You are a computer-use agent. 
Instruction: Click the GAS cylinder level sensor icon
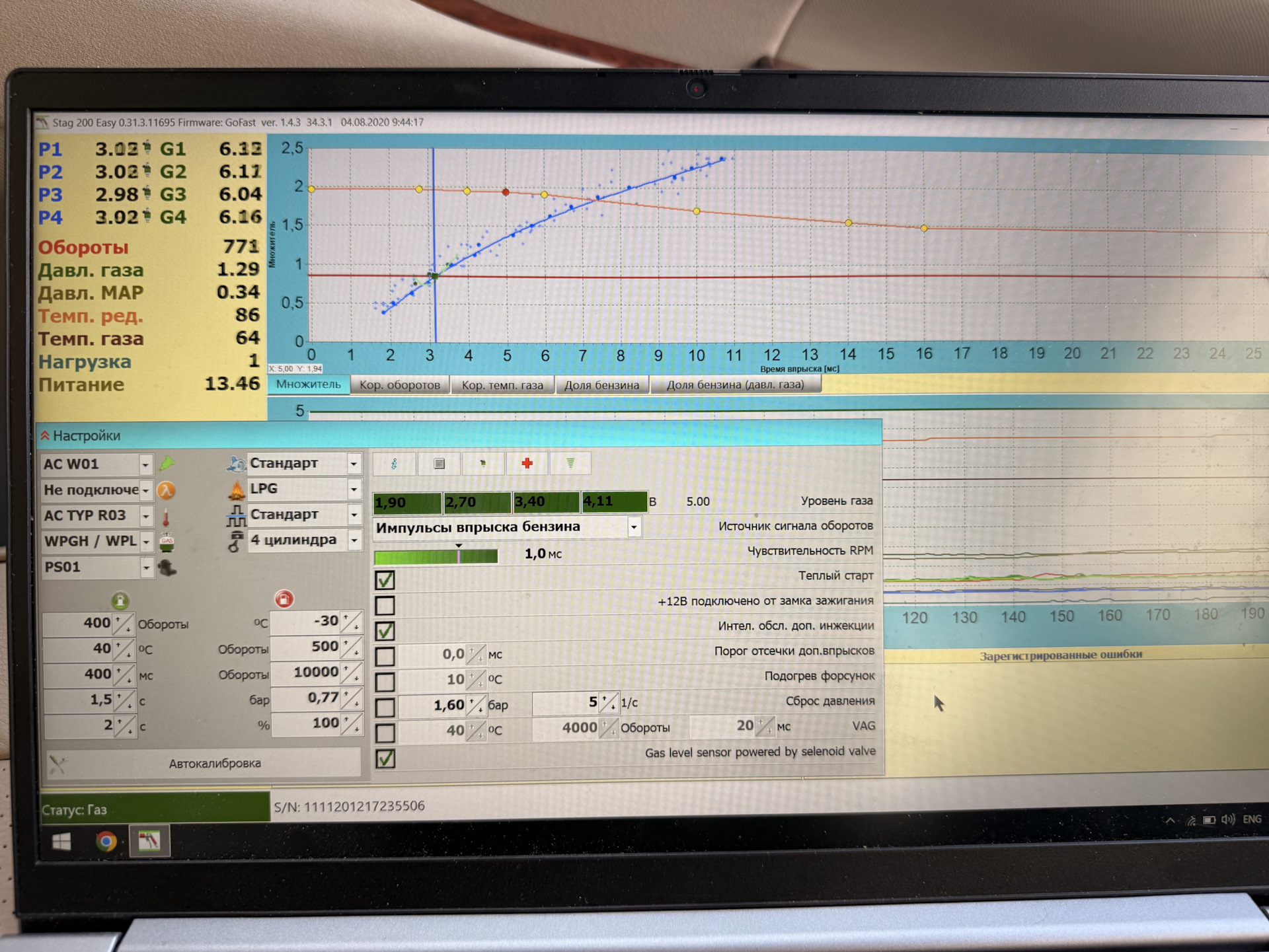167,542
